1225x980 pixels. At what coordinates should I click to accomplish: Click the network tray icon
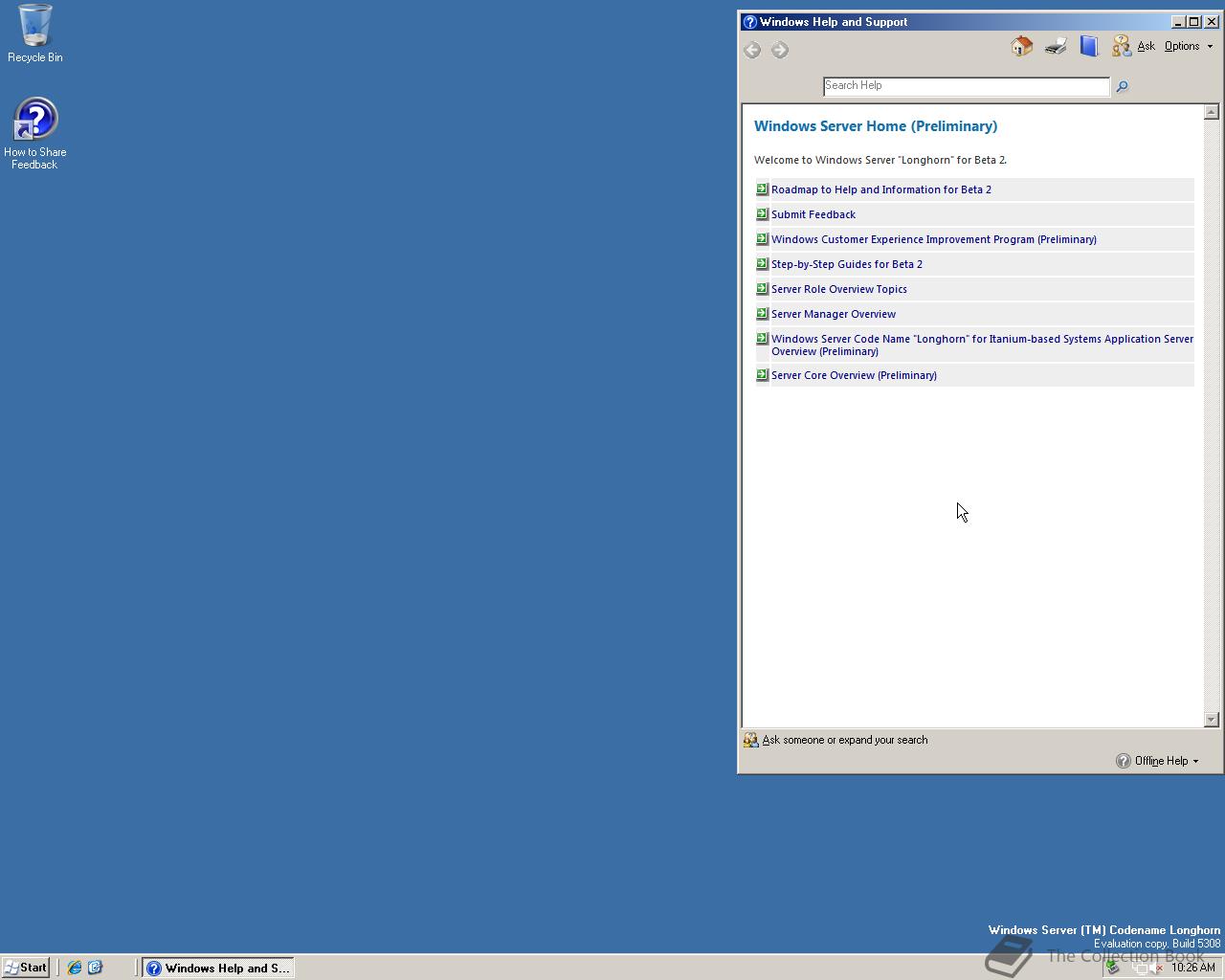[x=1139, y=968]
